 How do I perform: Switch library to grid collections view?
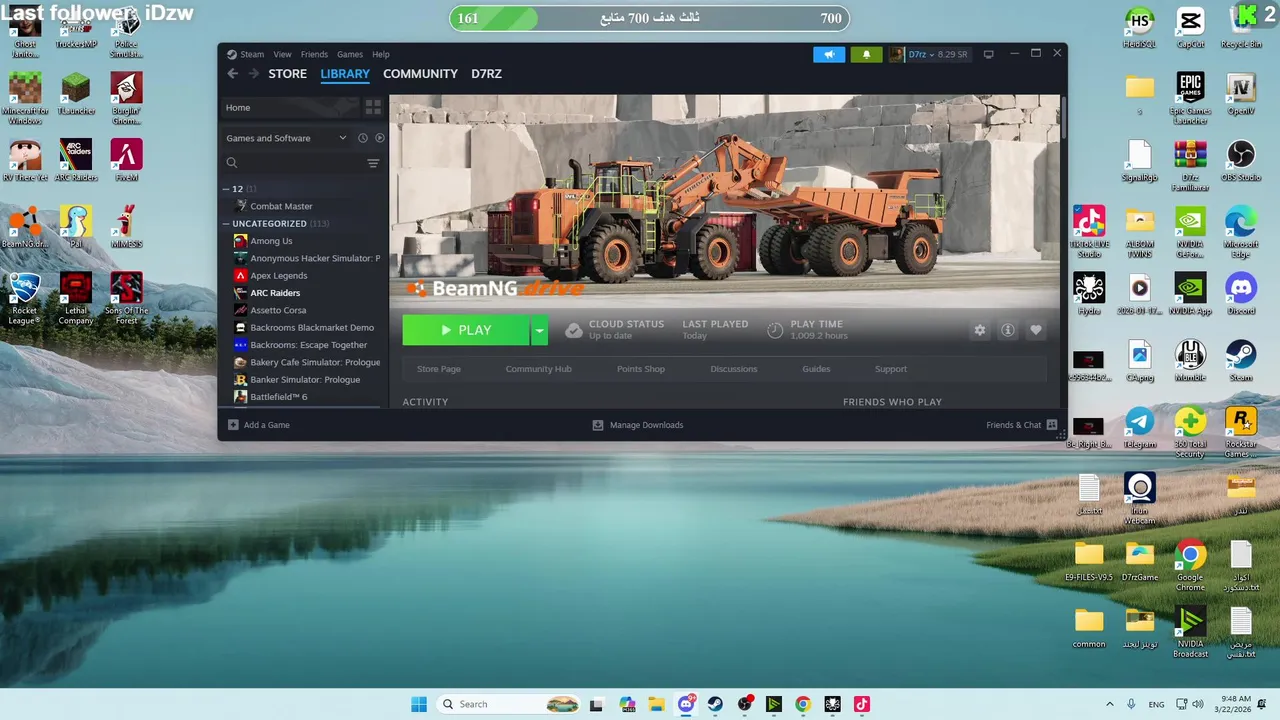(x=373, y=107)
